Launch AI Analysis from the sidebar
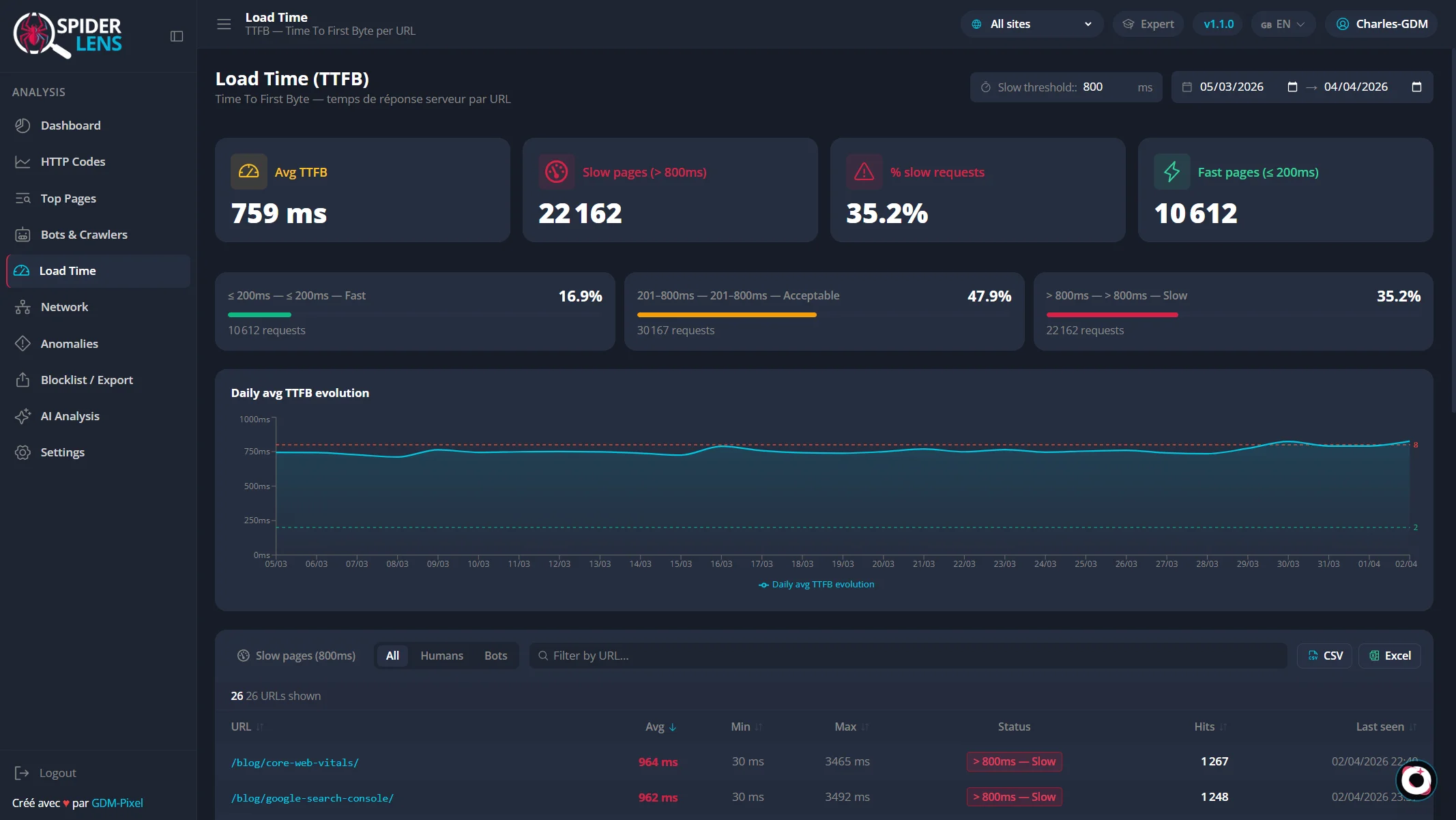The width and height of the screenshot is (1456, 820). tap(71, 416)
